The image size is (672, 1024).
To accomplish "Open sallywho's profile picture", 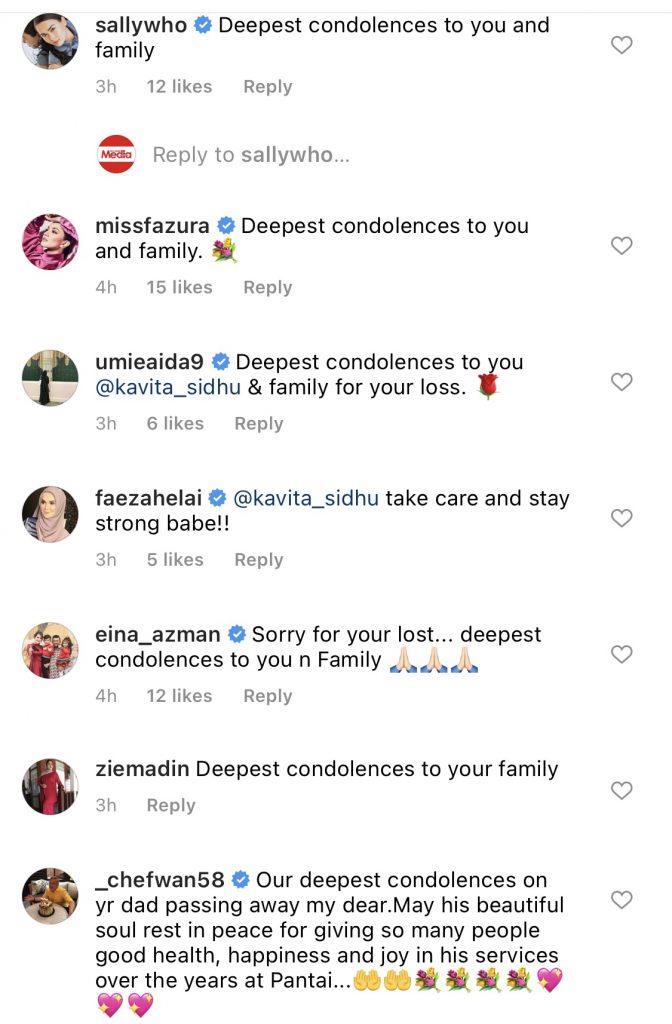I will (x=50, y=41).
